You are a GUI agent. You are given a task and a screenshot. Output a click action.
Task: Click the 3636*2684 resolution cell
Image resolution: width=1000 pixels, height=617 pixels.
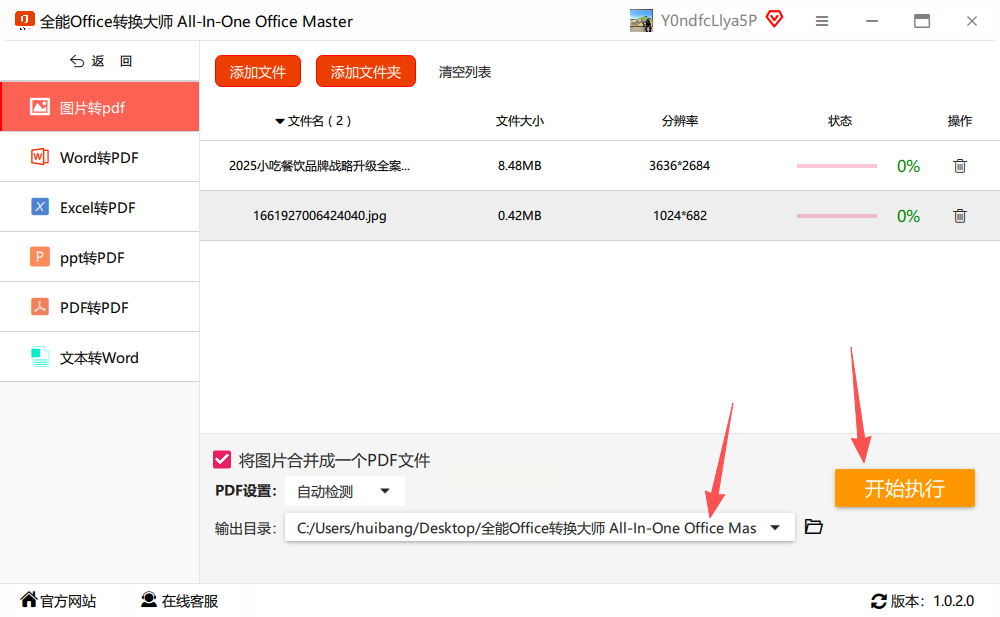click(x=679, y=166)
